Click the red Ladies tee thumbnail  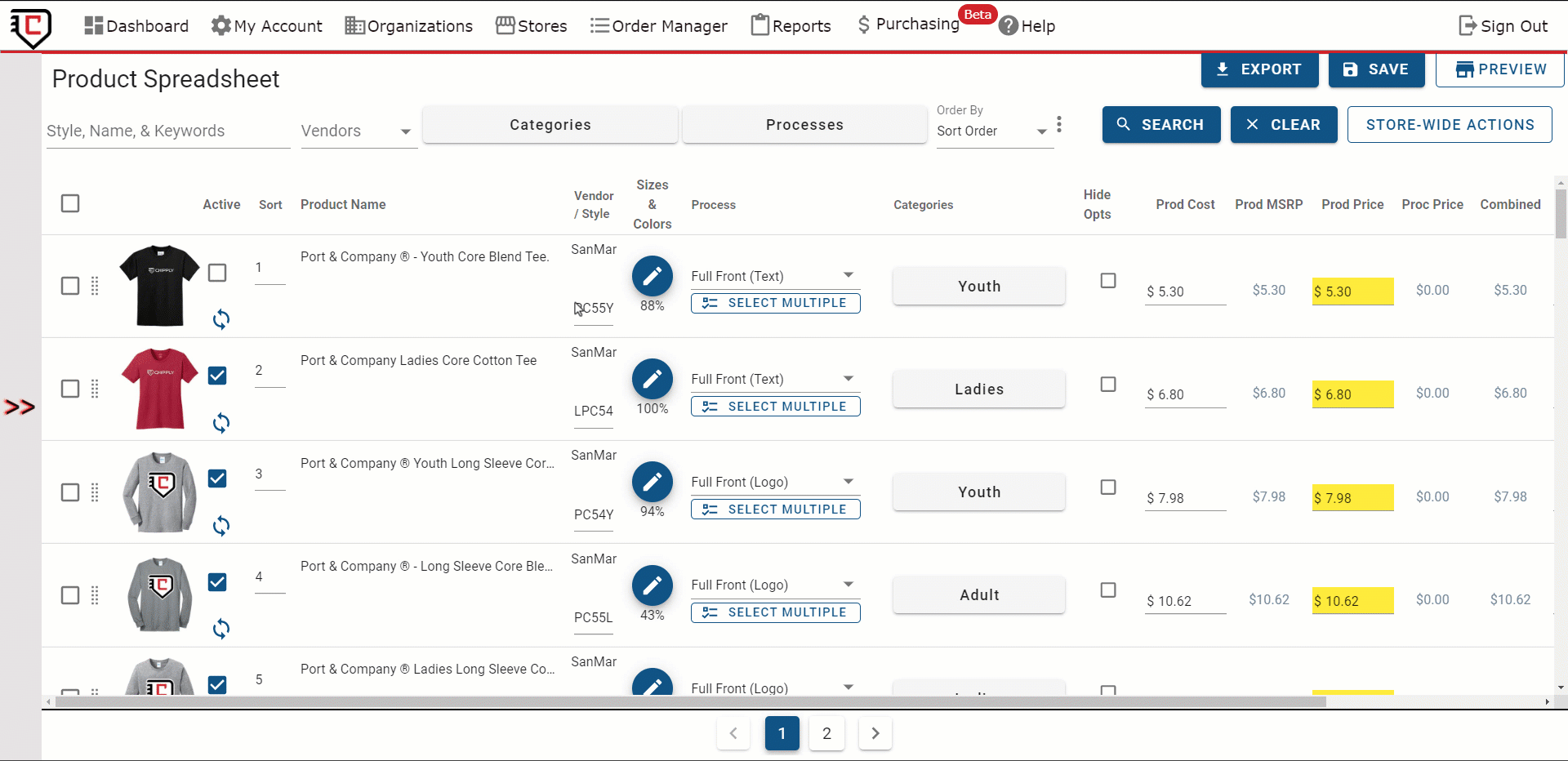160,389
